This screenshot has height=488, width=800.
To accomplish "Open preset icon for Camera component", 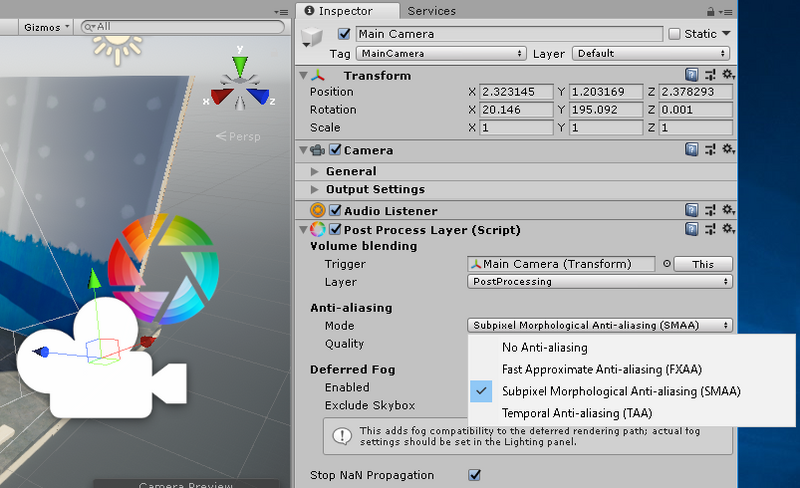I will [710, 150].
